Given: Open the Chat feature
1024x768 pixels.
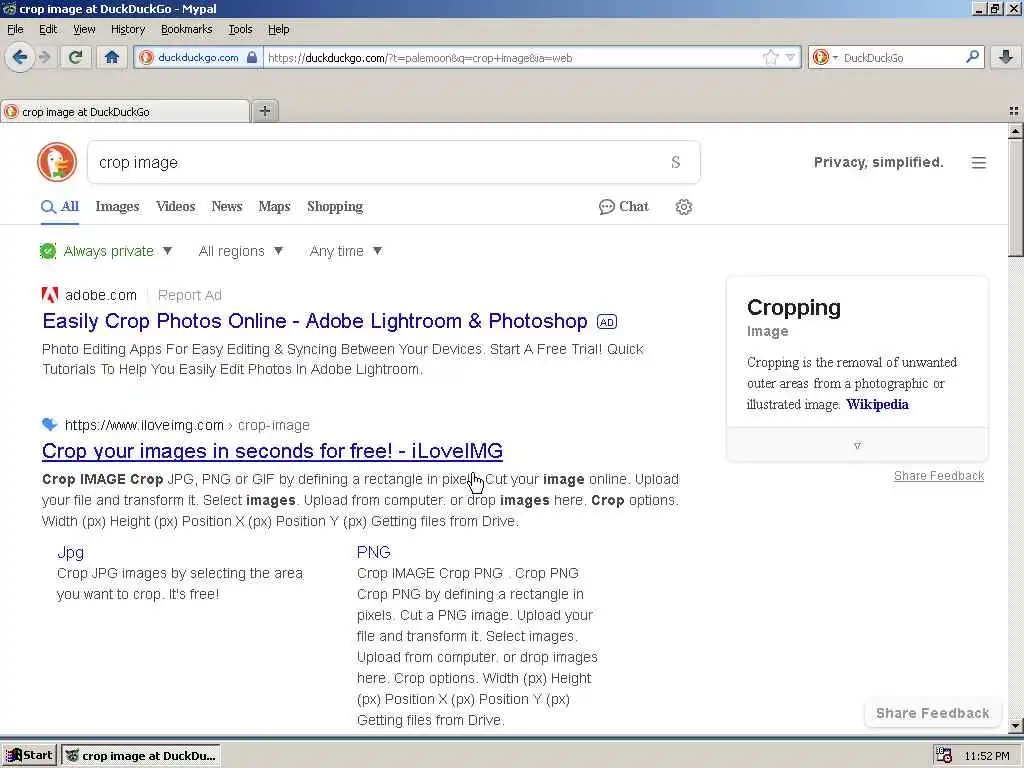Looking at the screenshot, I should pos(624,206).
